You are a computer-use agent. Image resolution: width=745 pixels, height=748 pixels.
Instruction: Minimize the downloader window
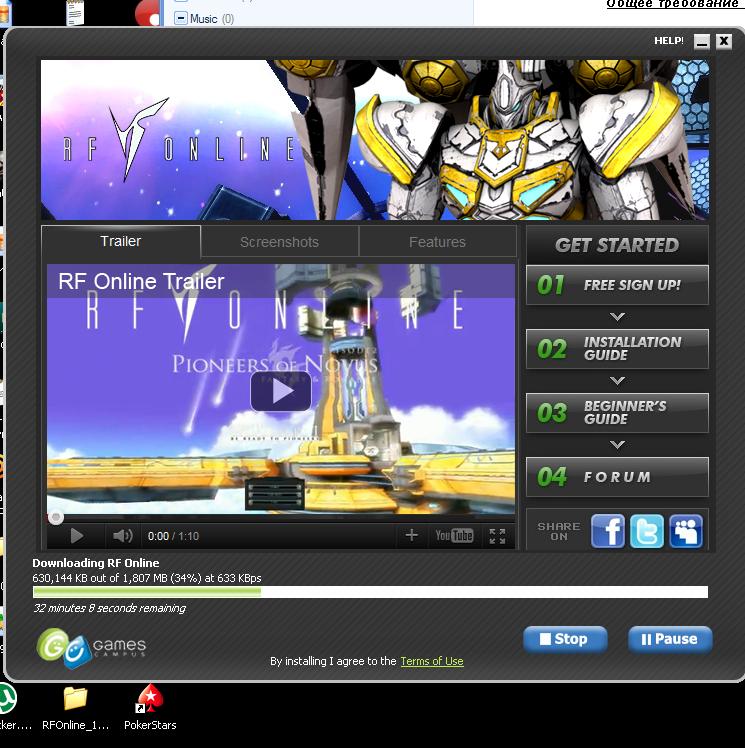(x=702, y=42)
